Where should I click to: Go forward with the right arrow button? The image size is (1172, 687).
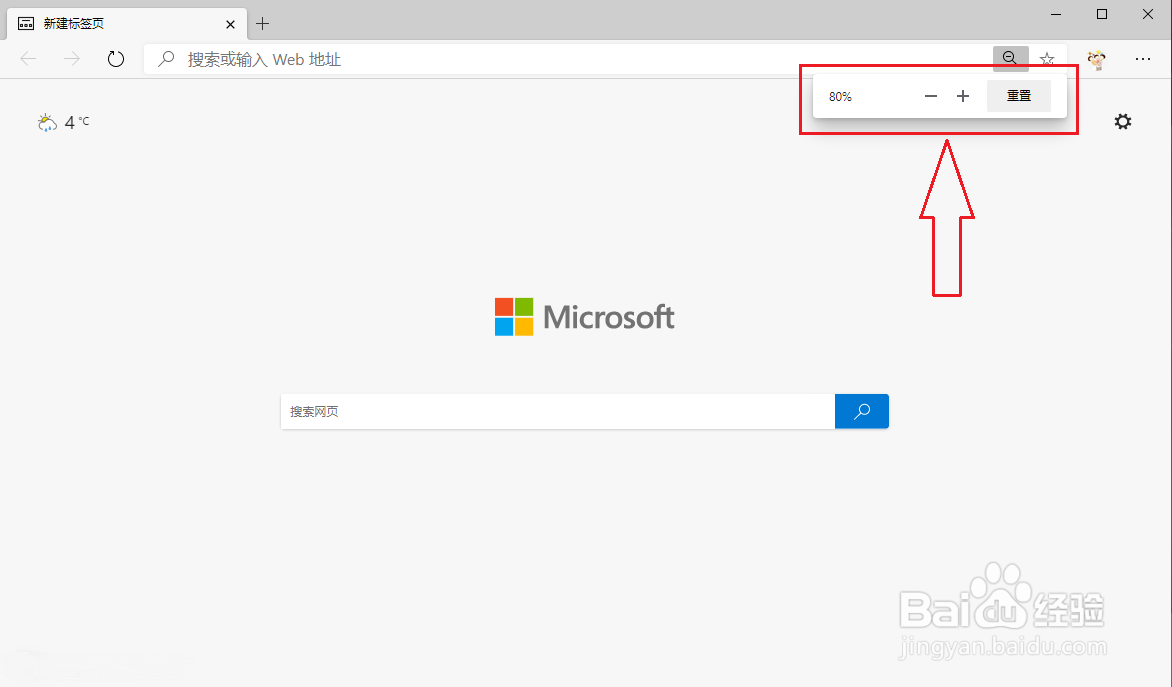click(72, 59)
